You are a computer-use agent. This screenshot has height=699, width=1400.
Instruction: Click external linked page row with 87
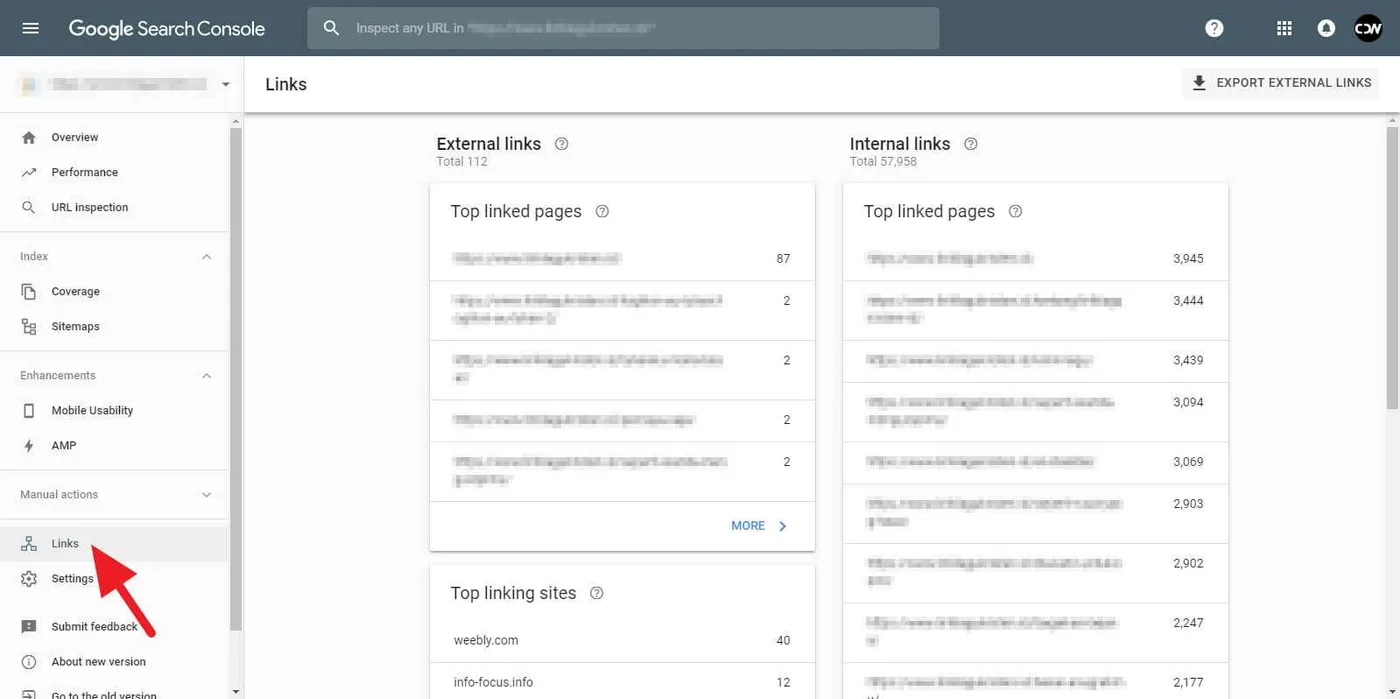622,258
